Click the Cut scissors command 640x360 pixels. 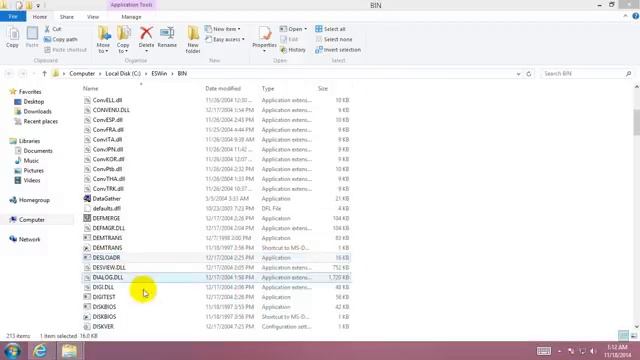tap(53, 29)
